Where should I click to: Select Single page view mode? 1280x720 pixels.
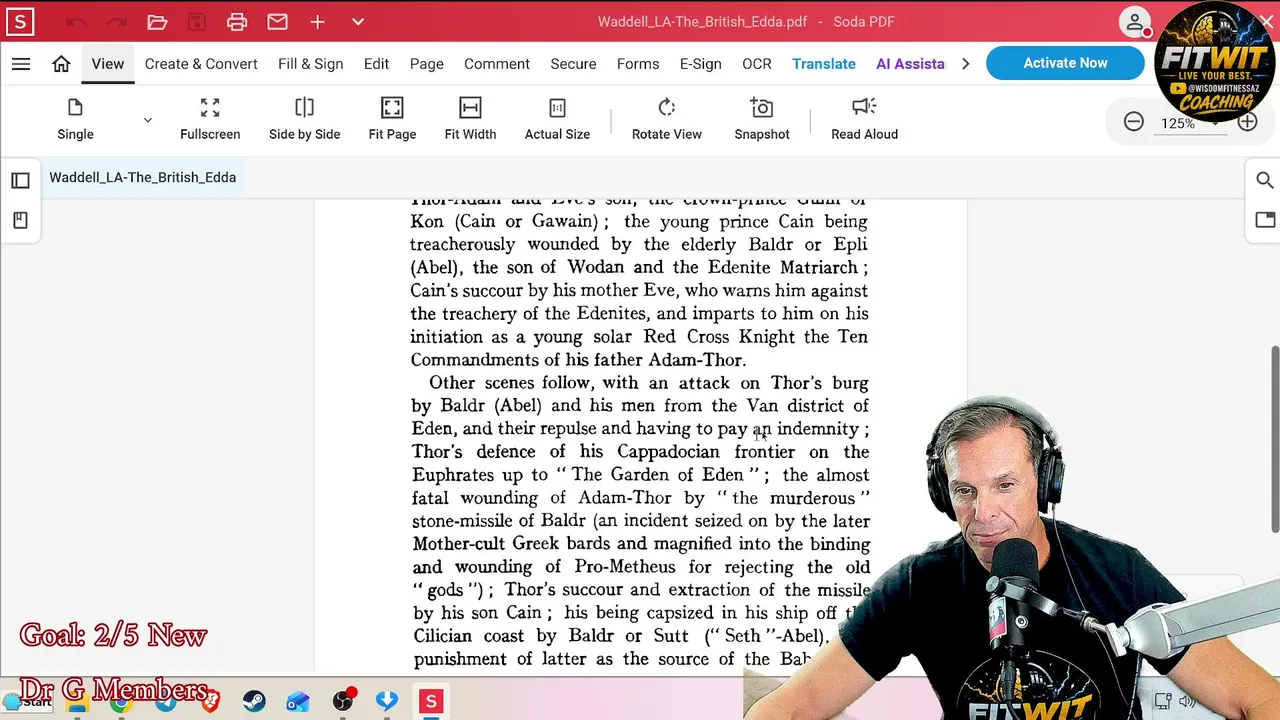[x=75, y=119]
